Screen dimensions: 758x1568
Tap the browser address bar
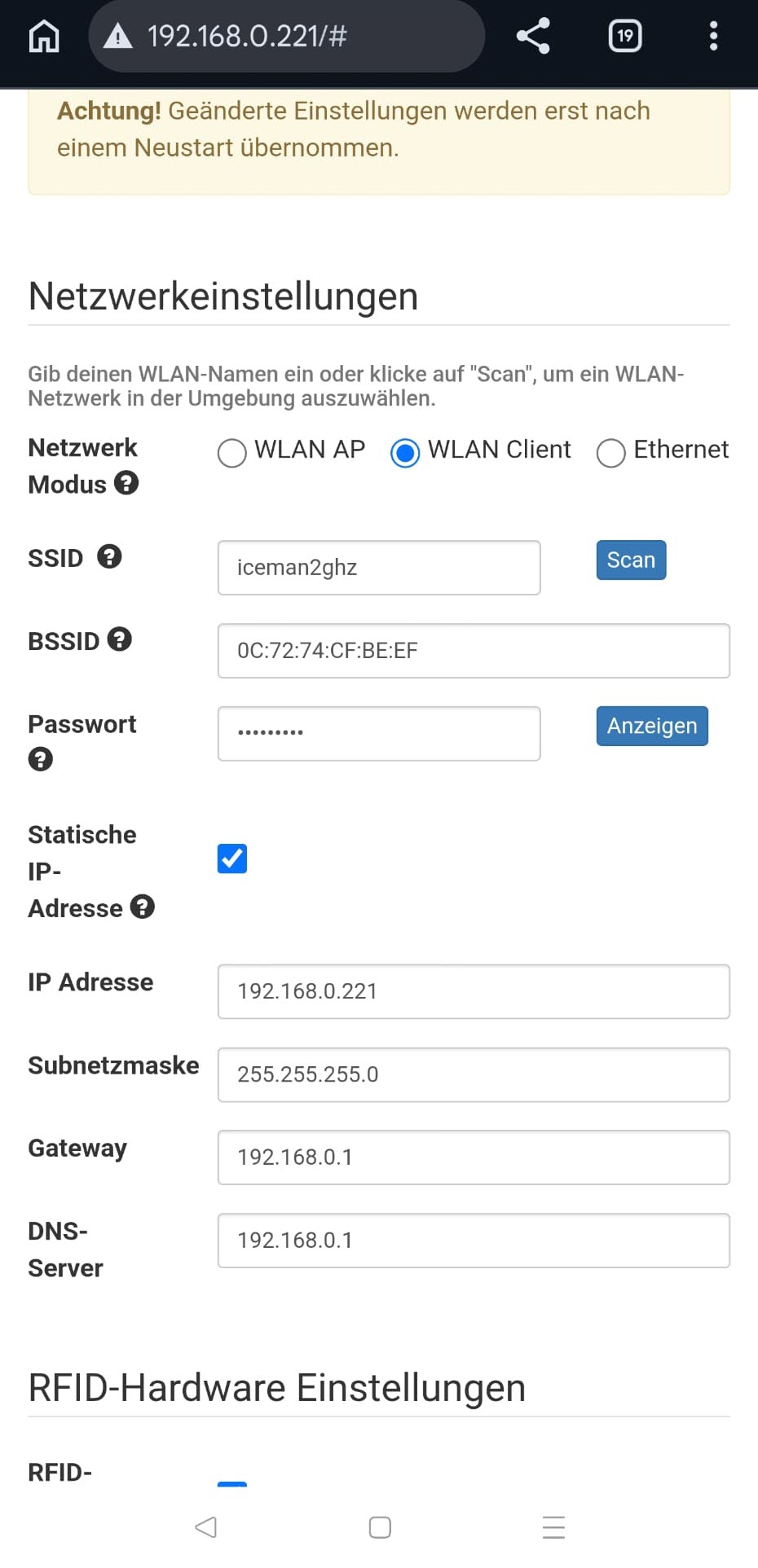pyautogui.click(x=285, y=36)
